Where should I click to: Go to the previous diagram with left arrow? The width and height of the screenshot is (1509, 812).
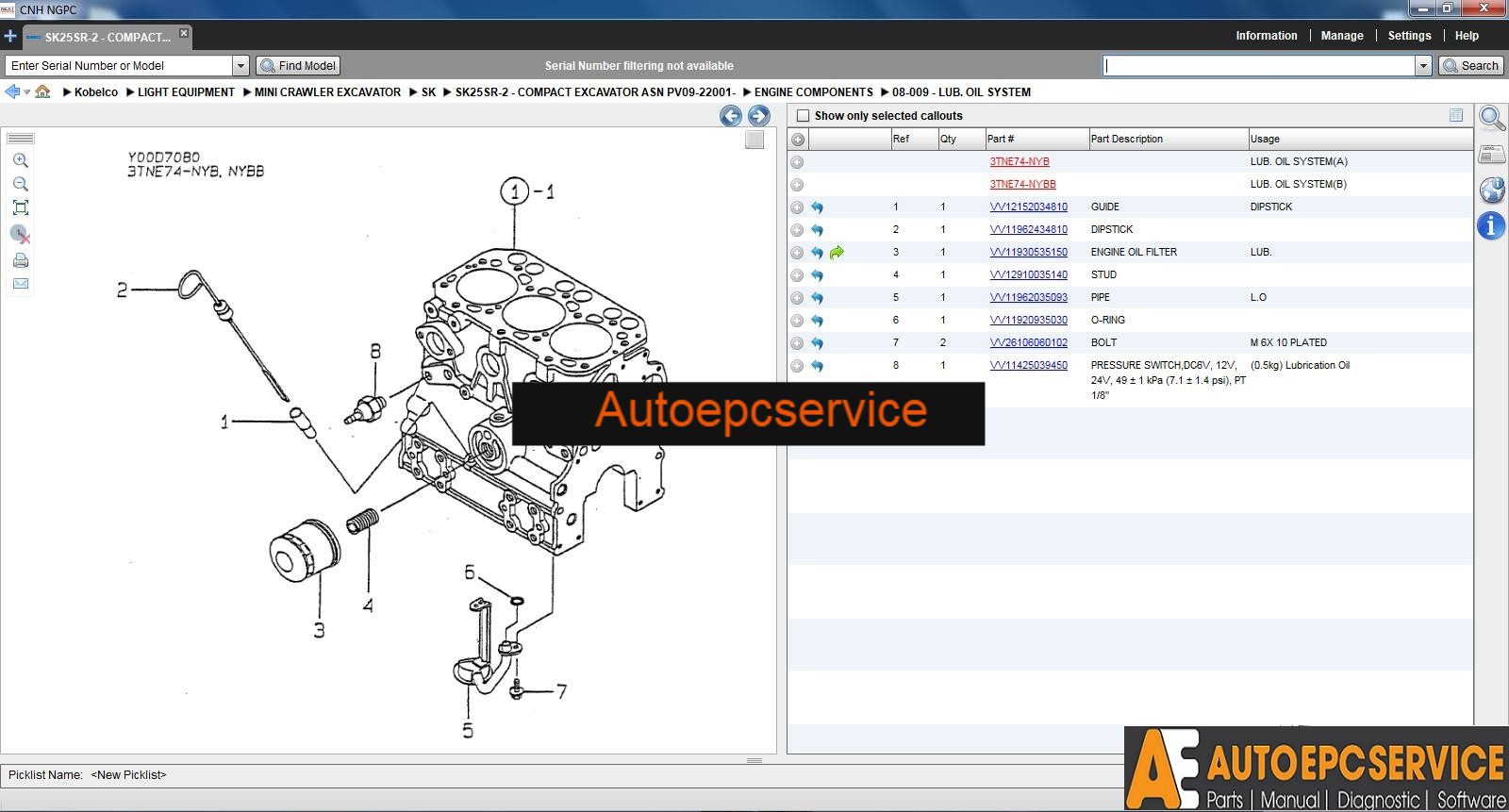click(x=730, y=116)
